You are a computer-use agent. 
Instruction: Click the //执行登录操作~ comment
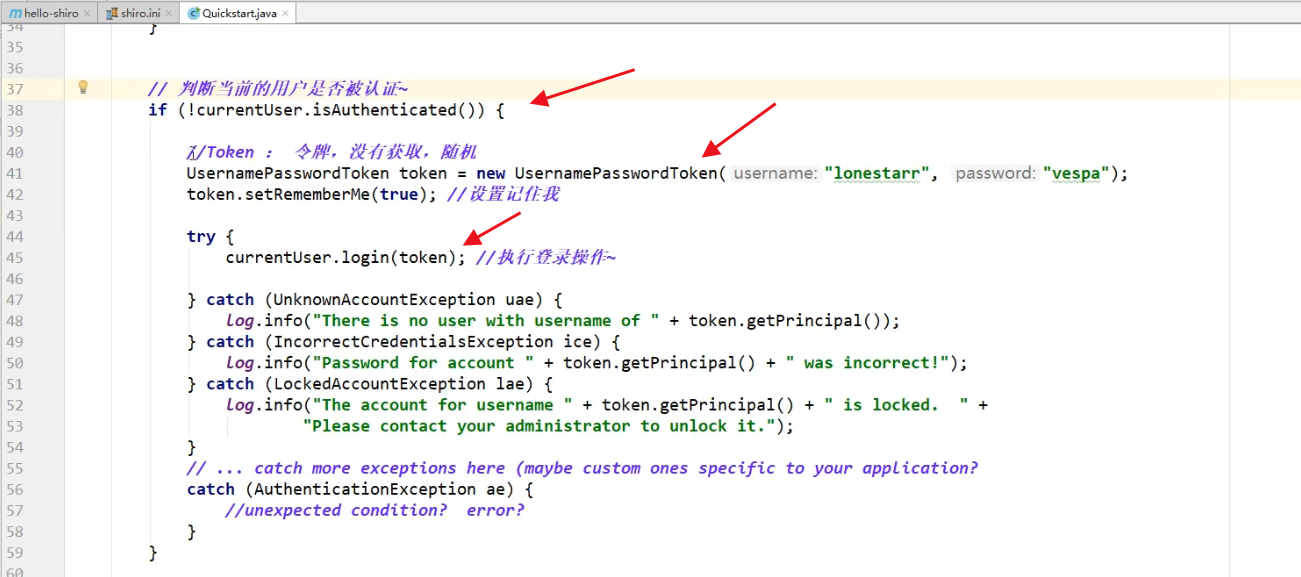(x=546, y=257)
